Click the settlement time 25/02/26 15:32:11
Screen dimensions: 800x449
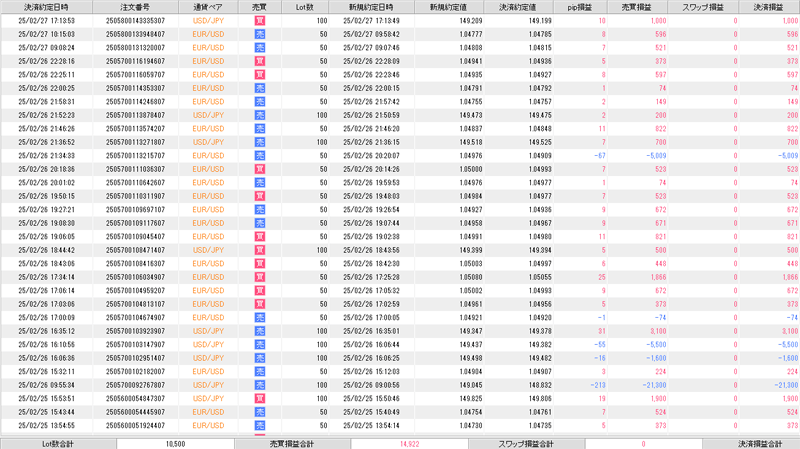pos(46,371)
